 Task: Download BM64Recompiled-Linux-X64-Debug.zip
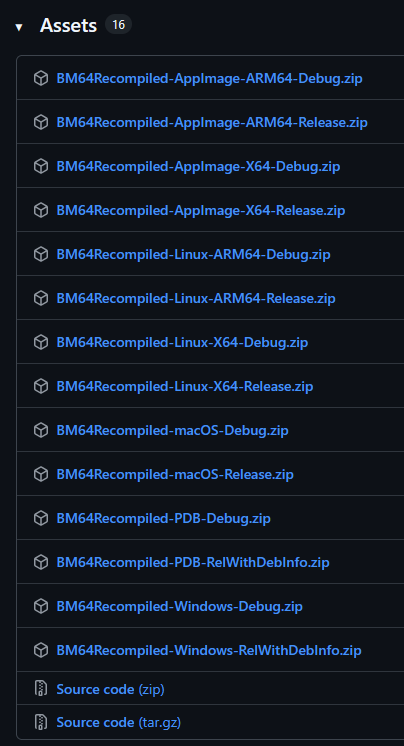click(x=182, y=342)
